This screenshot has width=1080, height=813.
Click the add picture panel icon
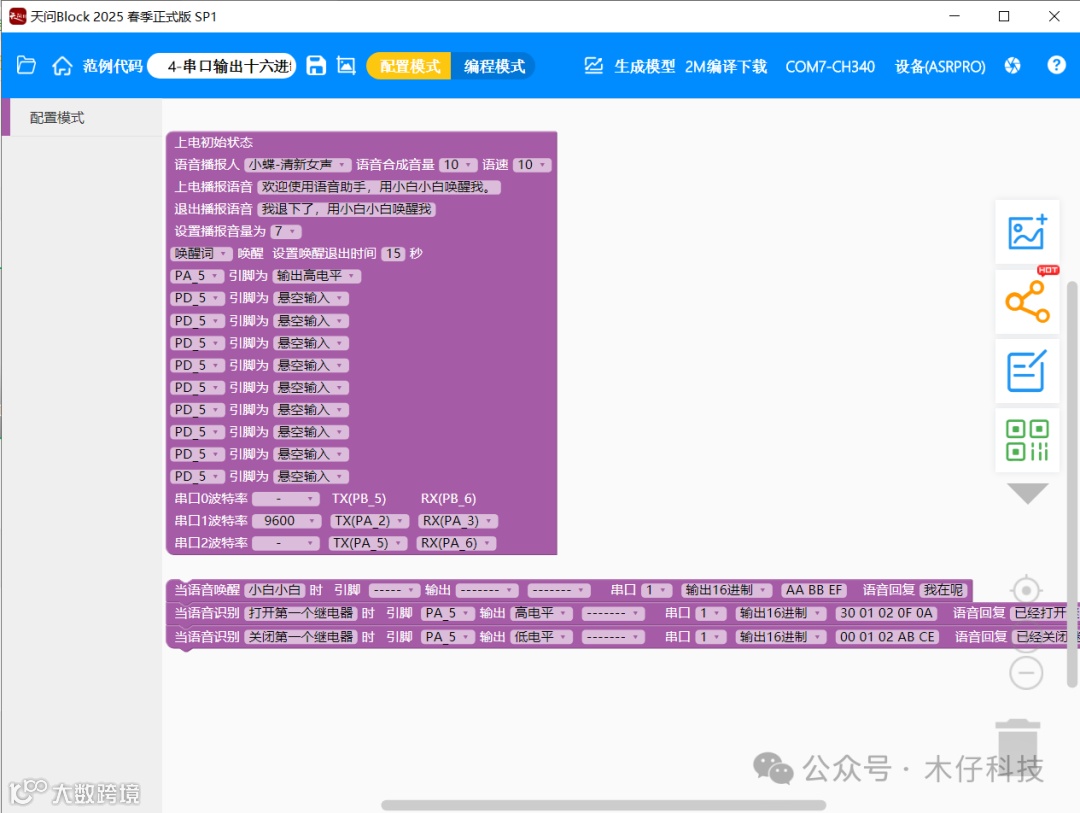point(1027,232)
